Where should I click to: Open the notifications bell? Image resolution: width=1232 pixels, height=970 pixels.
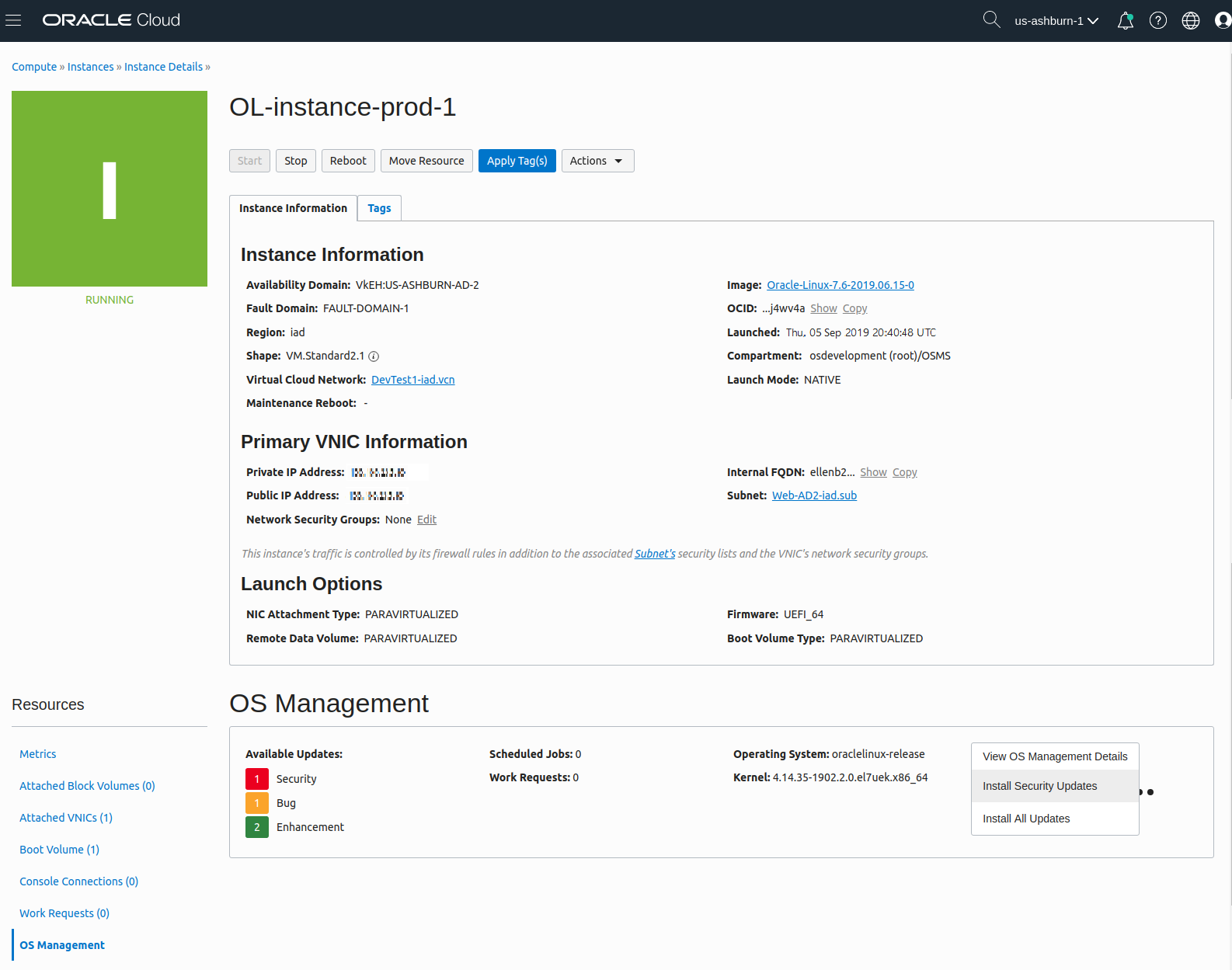(1125, 21)
